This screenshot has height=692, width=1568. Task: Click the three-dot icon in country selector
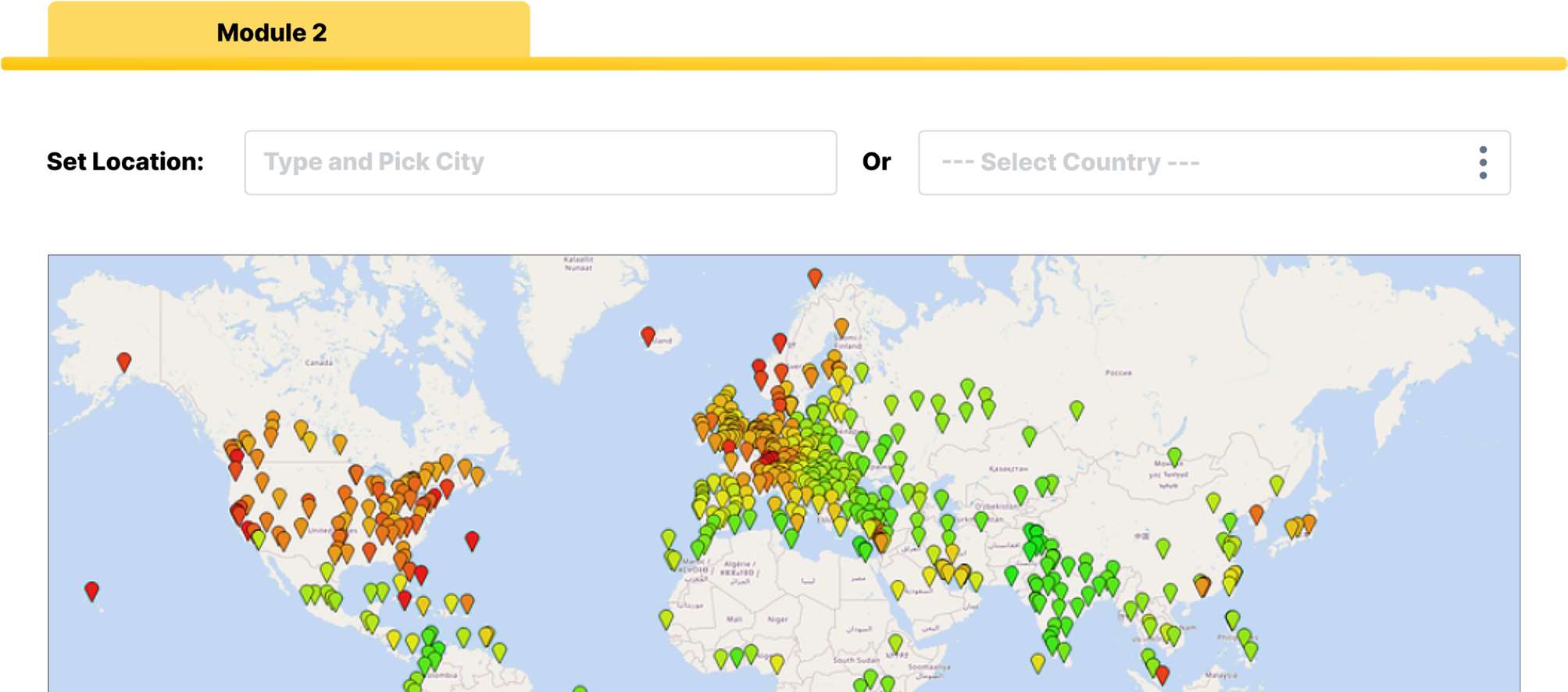pyautogui.click(x=1483, y=162)
